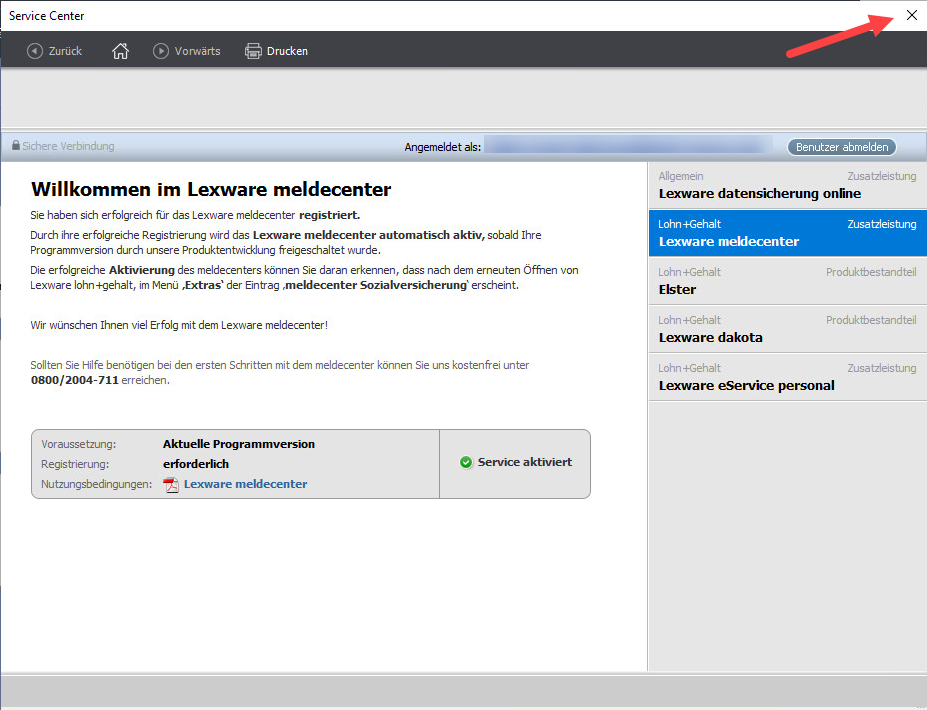Click heading 'Willkommen im Lexware meldecenter'
Image resolution: width=927 pixels, height=710 pixels.
211,189
